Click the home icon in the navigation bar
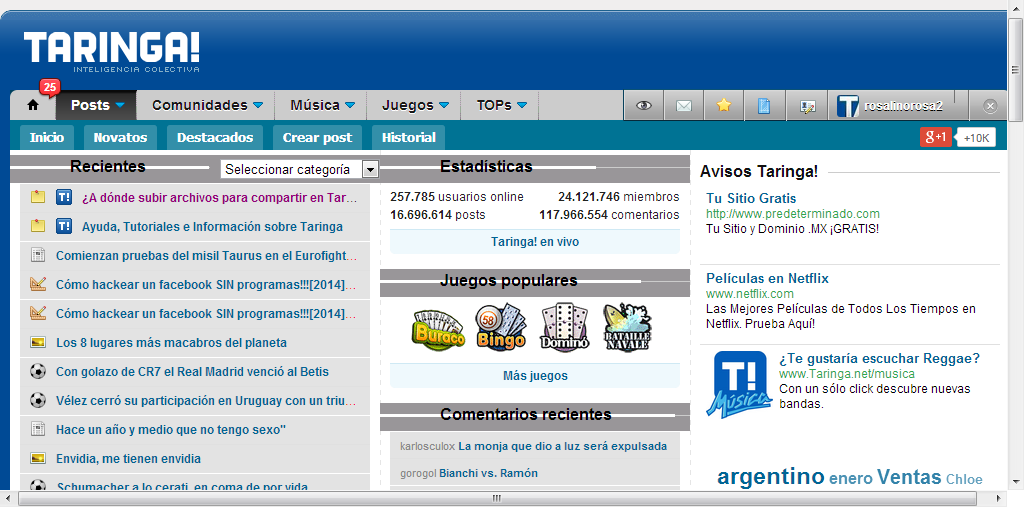Image resolution: width=1024 pixels, height=507 pixels. [x=33, y=106]
